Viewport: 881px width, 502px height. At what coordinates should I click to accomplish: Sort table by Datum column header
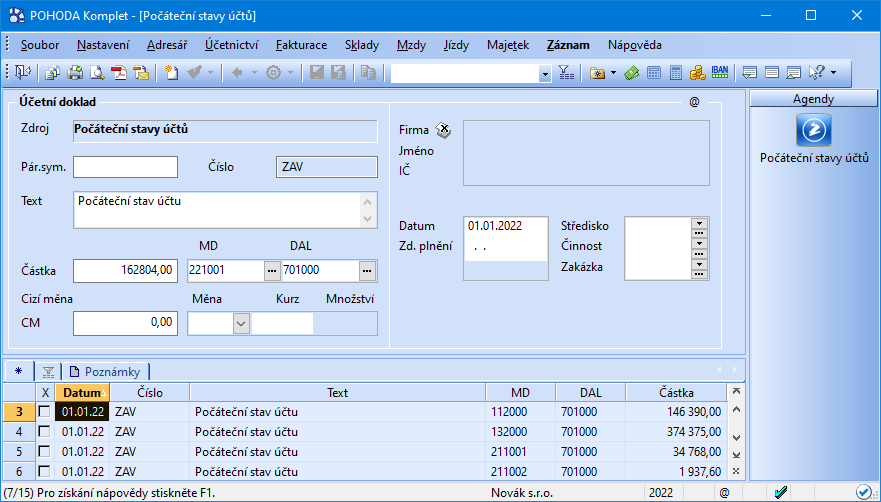[x=82, y=392]
